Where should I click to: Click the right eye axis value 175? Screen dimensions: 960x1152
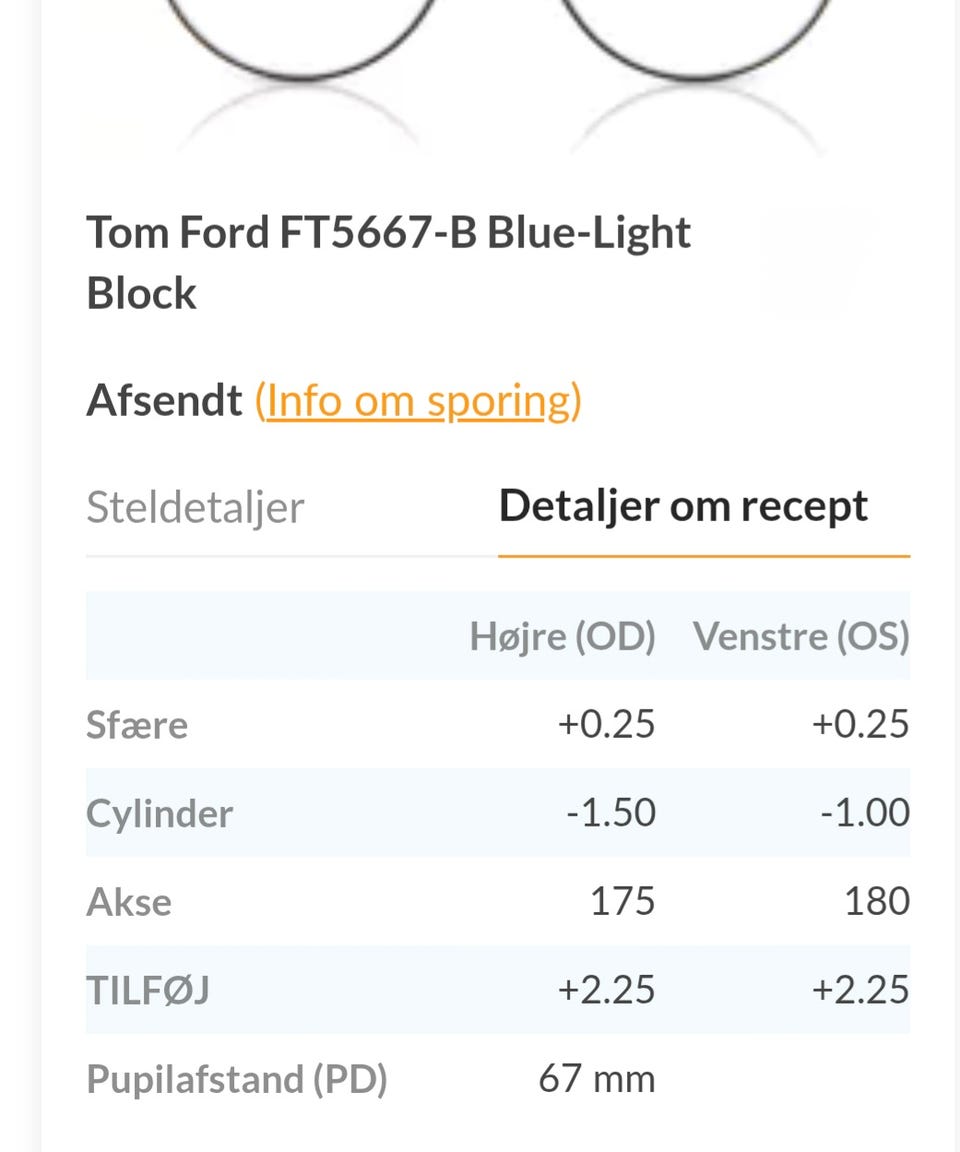(x=622, y=902)
